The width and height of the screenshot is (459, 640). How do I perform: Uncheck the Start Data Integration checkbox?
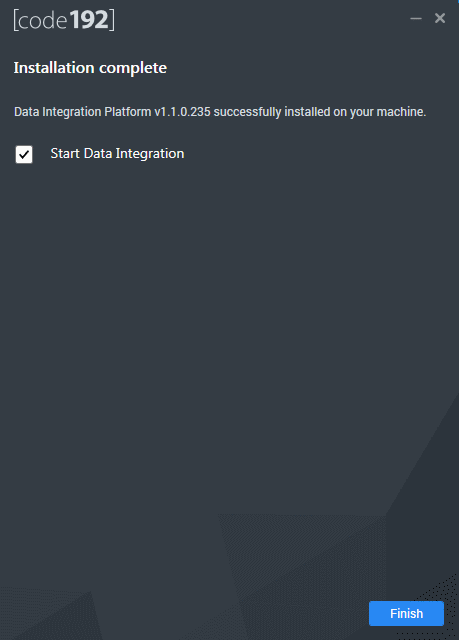(24, 155)
